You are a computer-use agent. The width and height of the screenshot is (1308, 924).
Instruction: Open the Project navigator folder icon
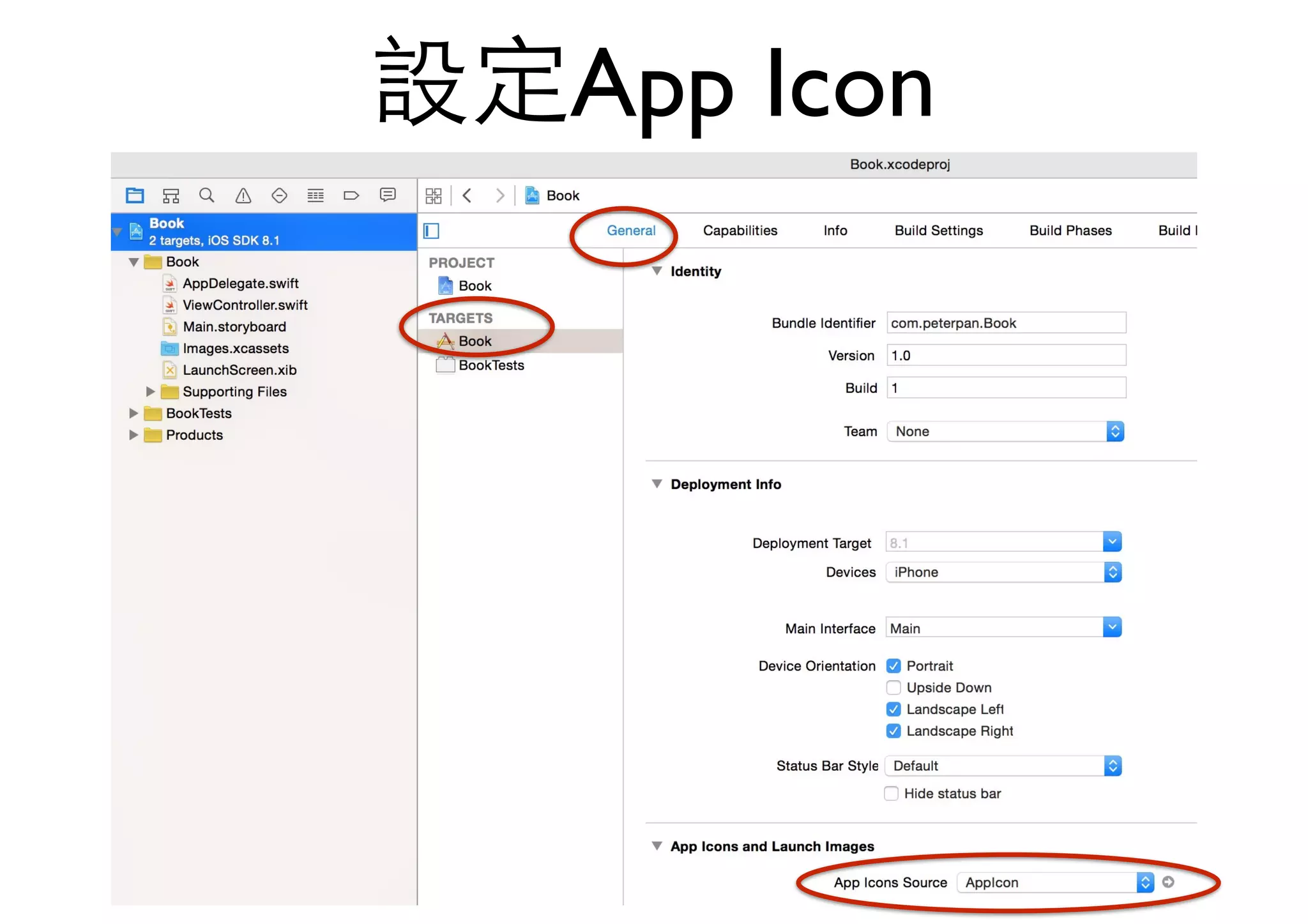pyautogui.click(x=135, y=195)
